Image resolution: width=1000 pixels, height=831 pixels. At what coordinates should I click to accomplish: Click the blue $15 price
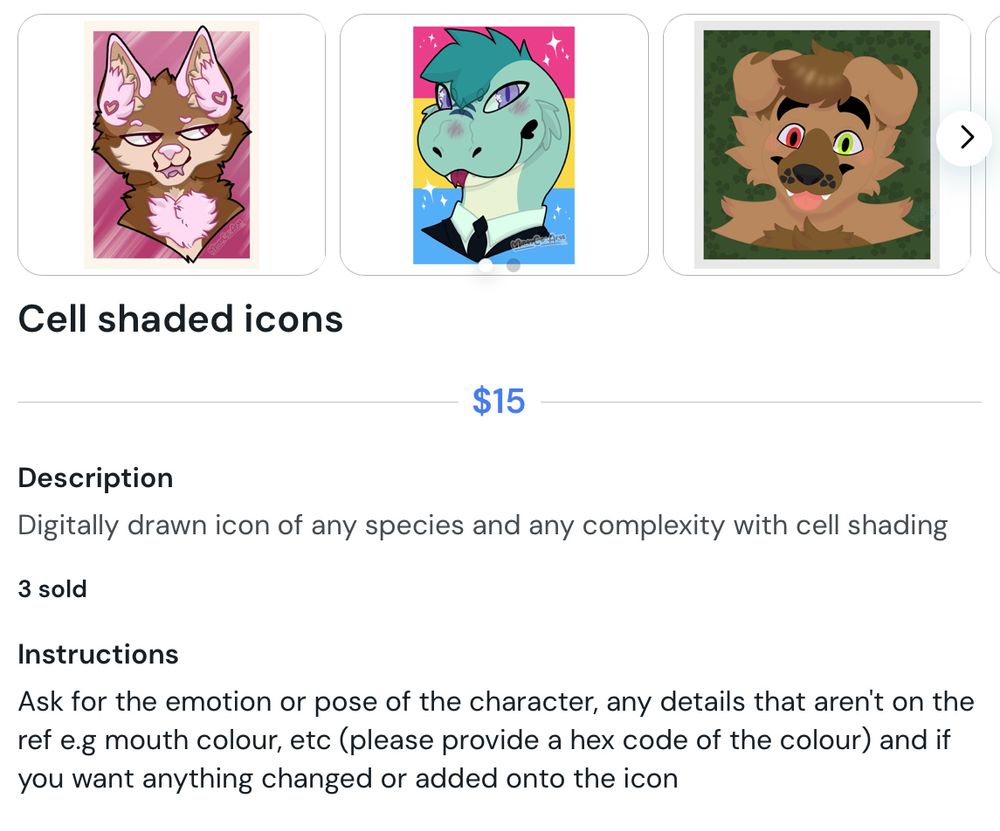499,401
